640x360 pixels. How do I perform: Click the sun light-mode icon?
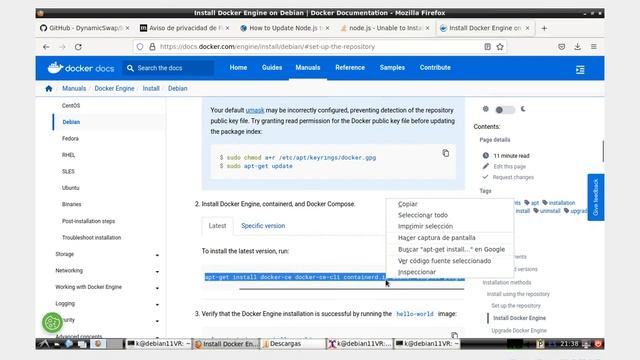coord(485,109)
